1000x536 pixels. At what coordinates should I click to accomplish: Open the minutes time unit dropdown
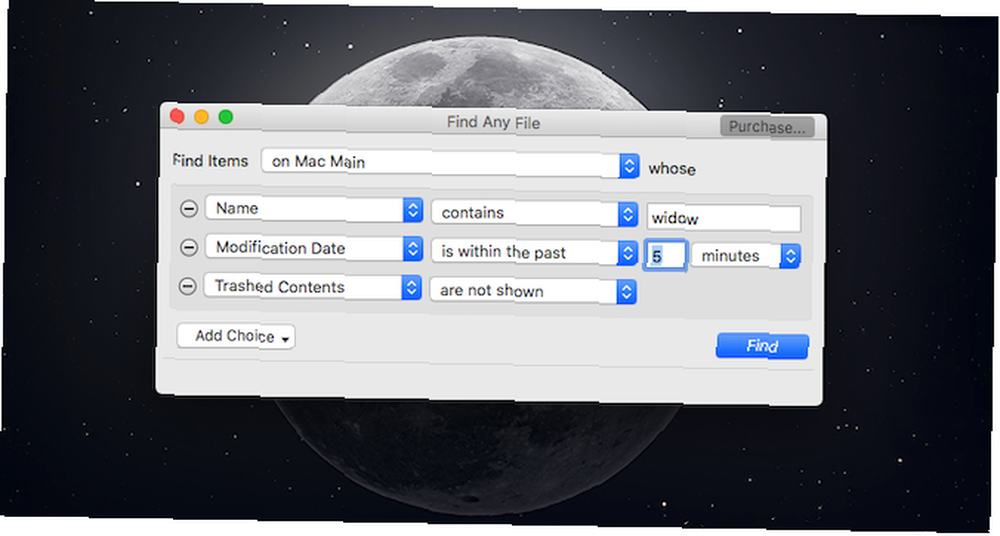click(x=746, y=256)
